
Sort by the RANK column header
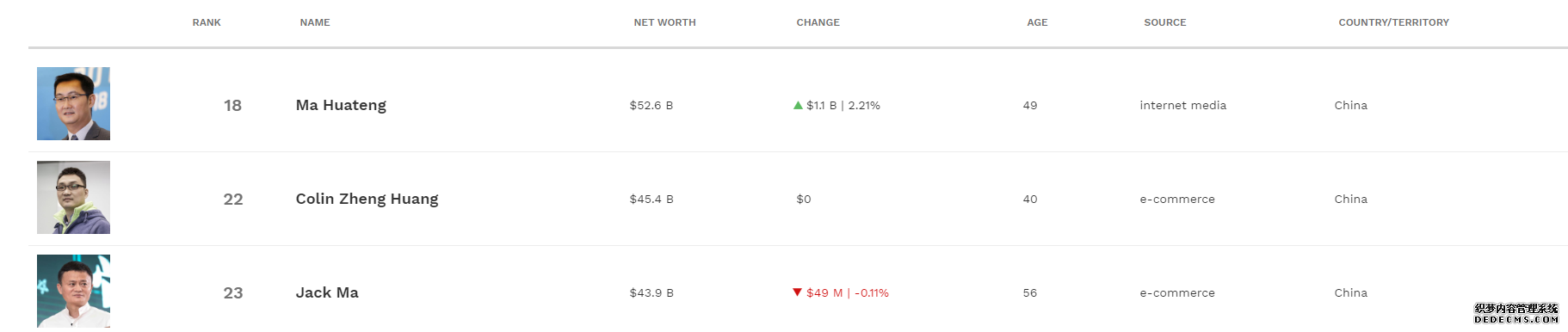[x=207, y=22]
